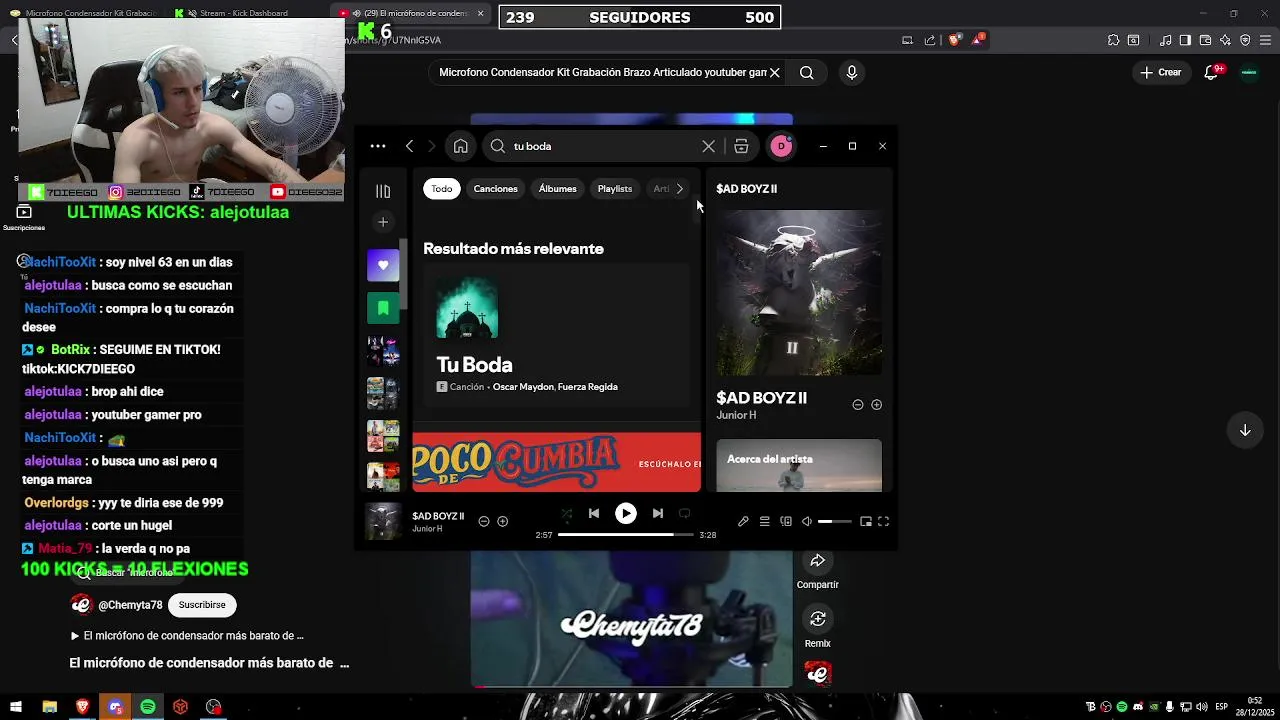
Task: Open bottom bar album cover thumbnail
Action: pyautogui.click(x=383, y=521)
